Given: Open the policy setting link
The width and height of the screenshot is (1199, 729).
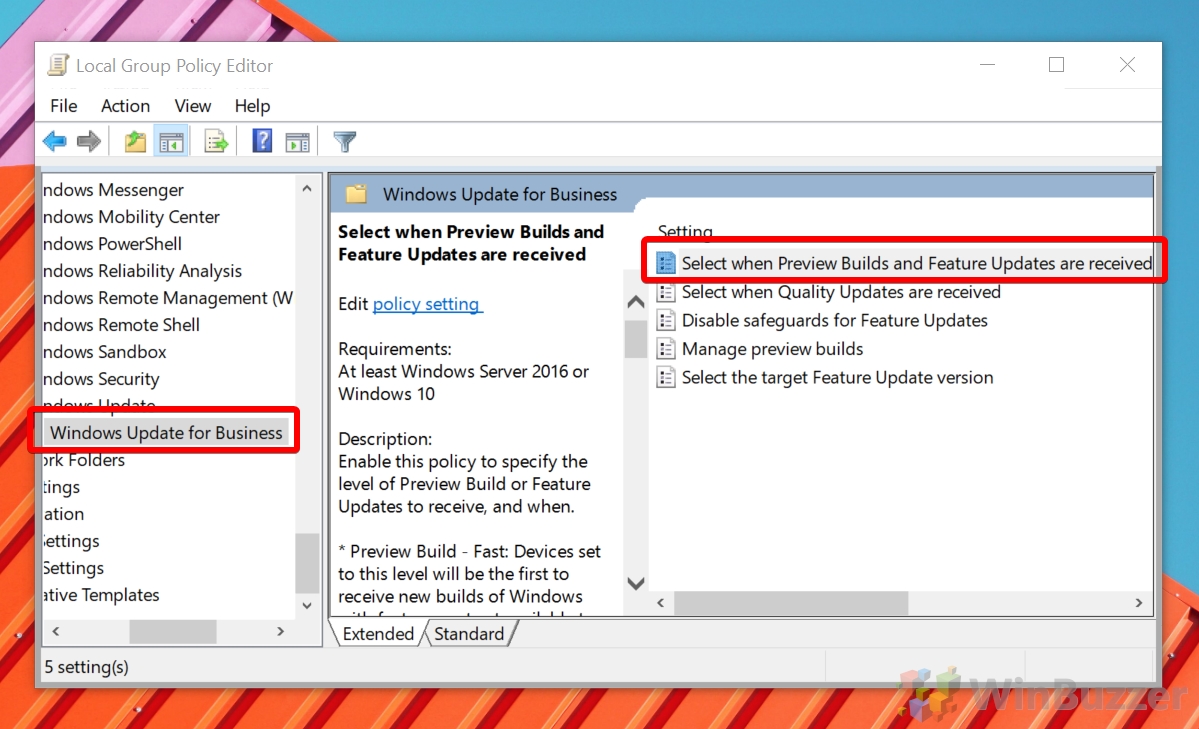Looking at the screenshot, I should [x=427, y=304].
